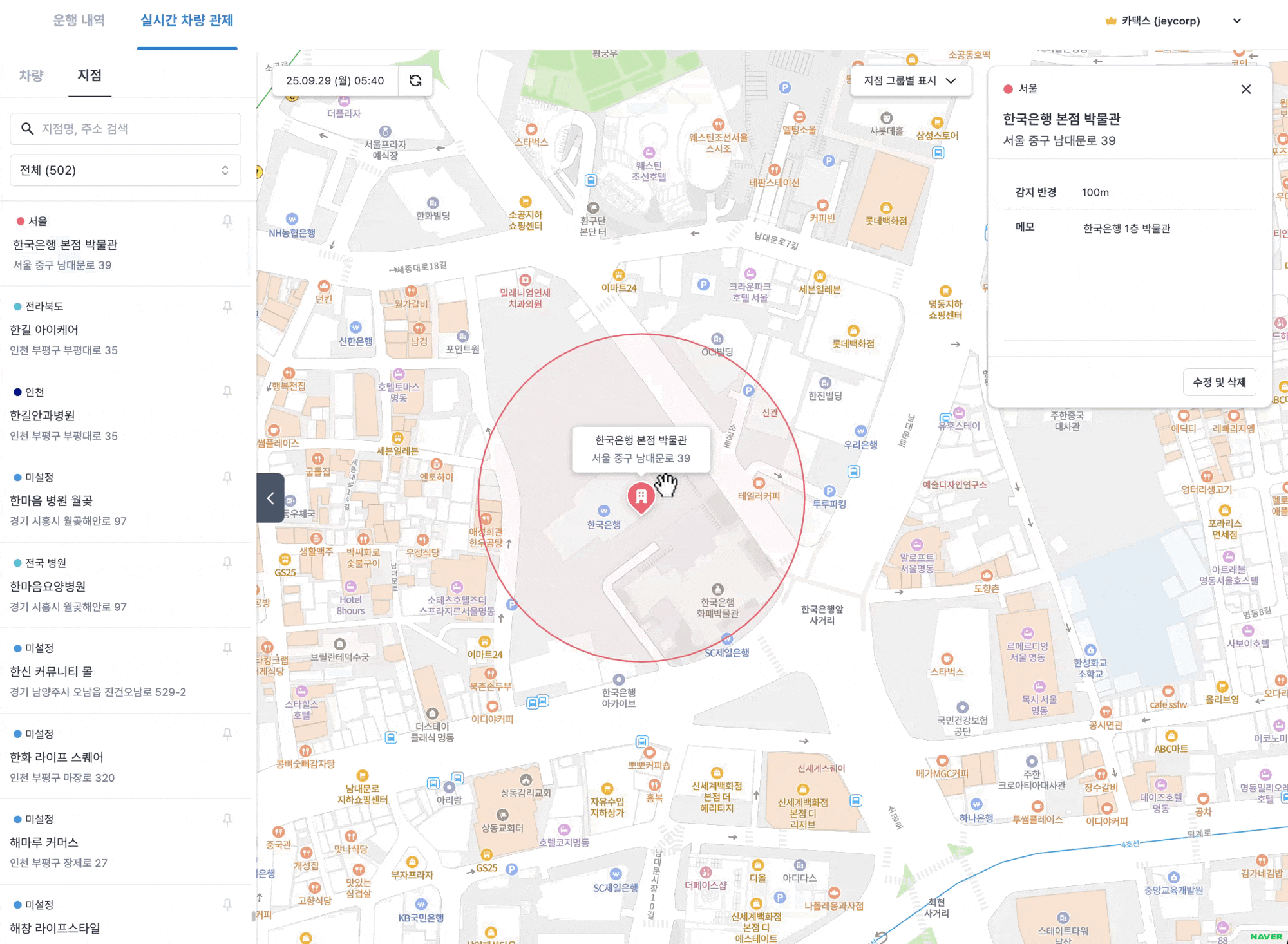Click the red 서울 group color dot in the detail panel
Viewport: 1288px width, 944px height.
(x=1009, y=90)
